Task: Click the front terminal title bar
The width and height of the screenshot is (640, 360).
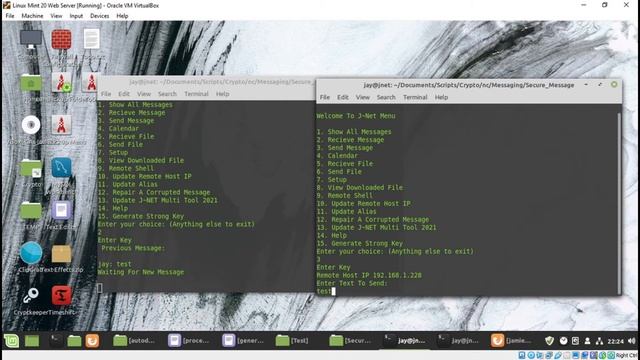Action: (x=469, y=85)
